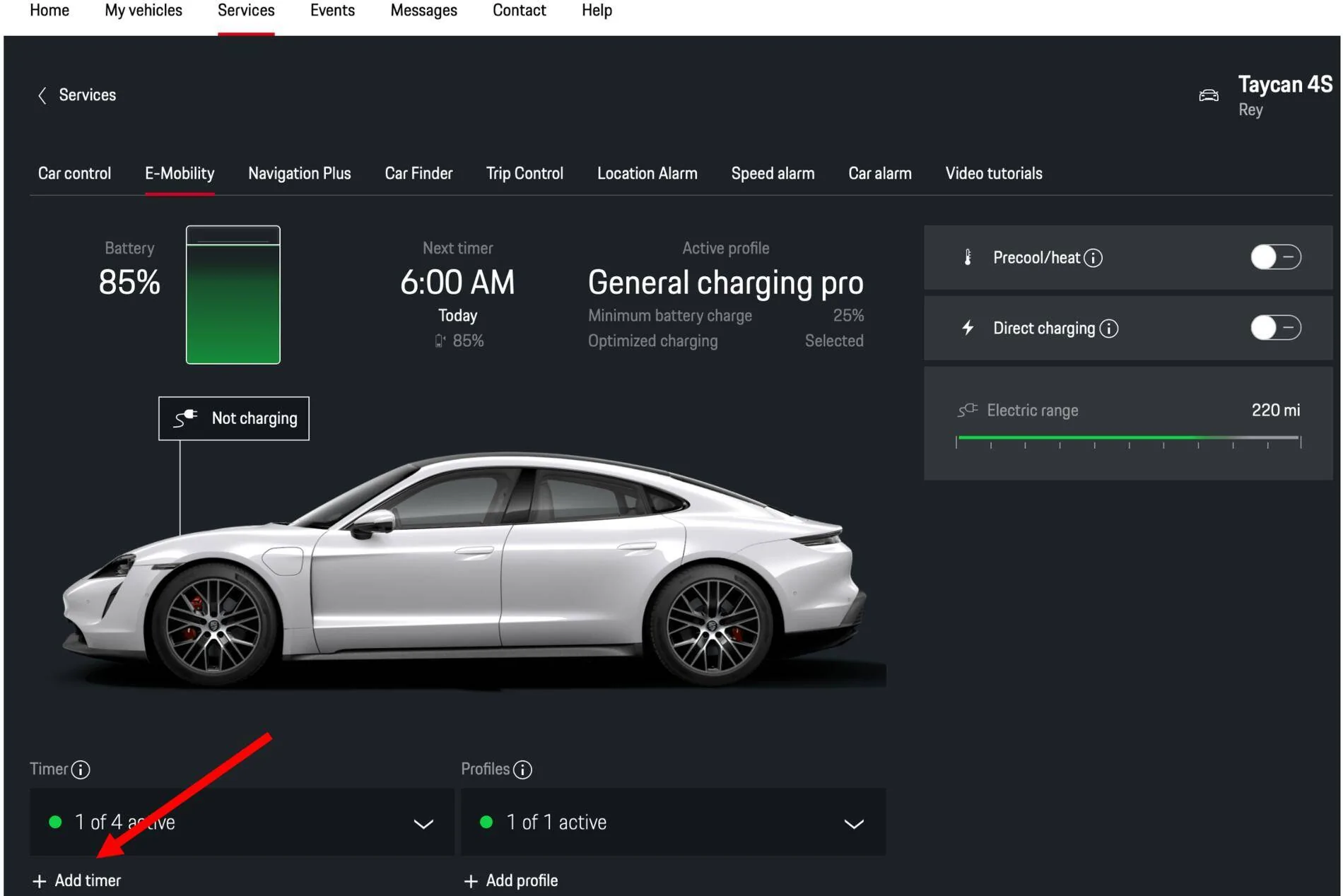Click the lightning bolt Direct charging icon

pyautogui.click(x=968, y=328)
